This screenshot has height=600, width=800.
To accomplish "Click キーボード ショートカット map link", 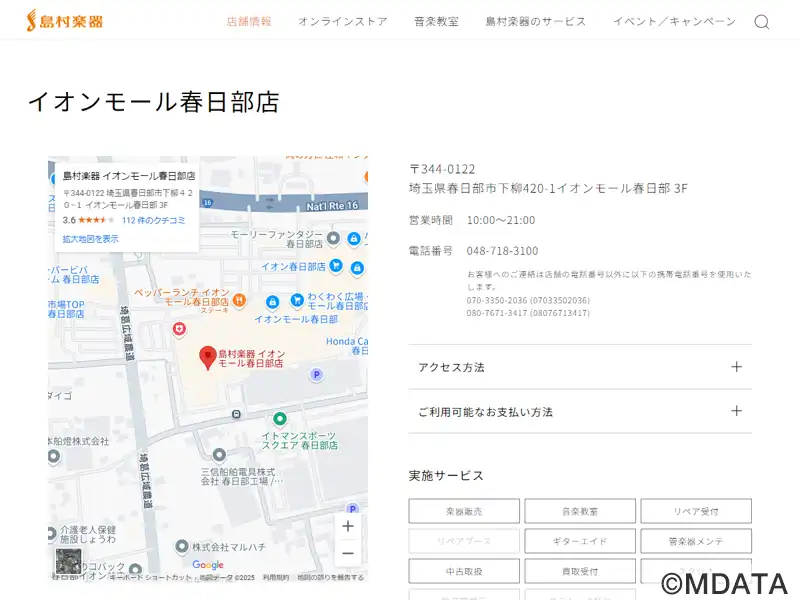I will point(152,578).
